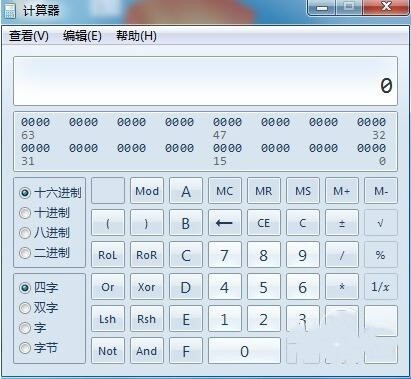Click the Xor logic key

147,287
